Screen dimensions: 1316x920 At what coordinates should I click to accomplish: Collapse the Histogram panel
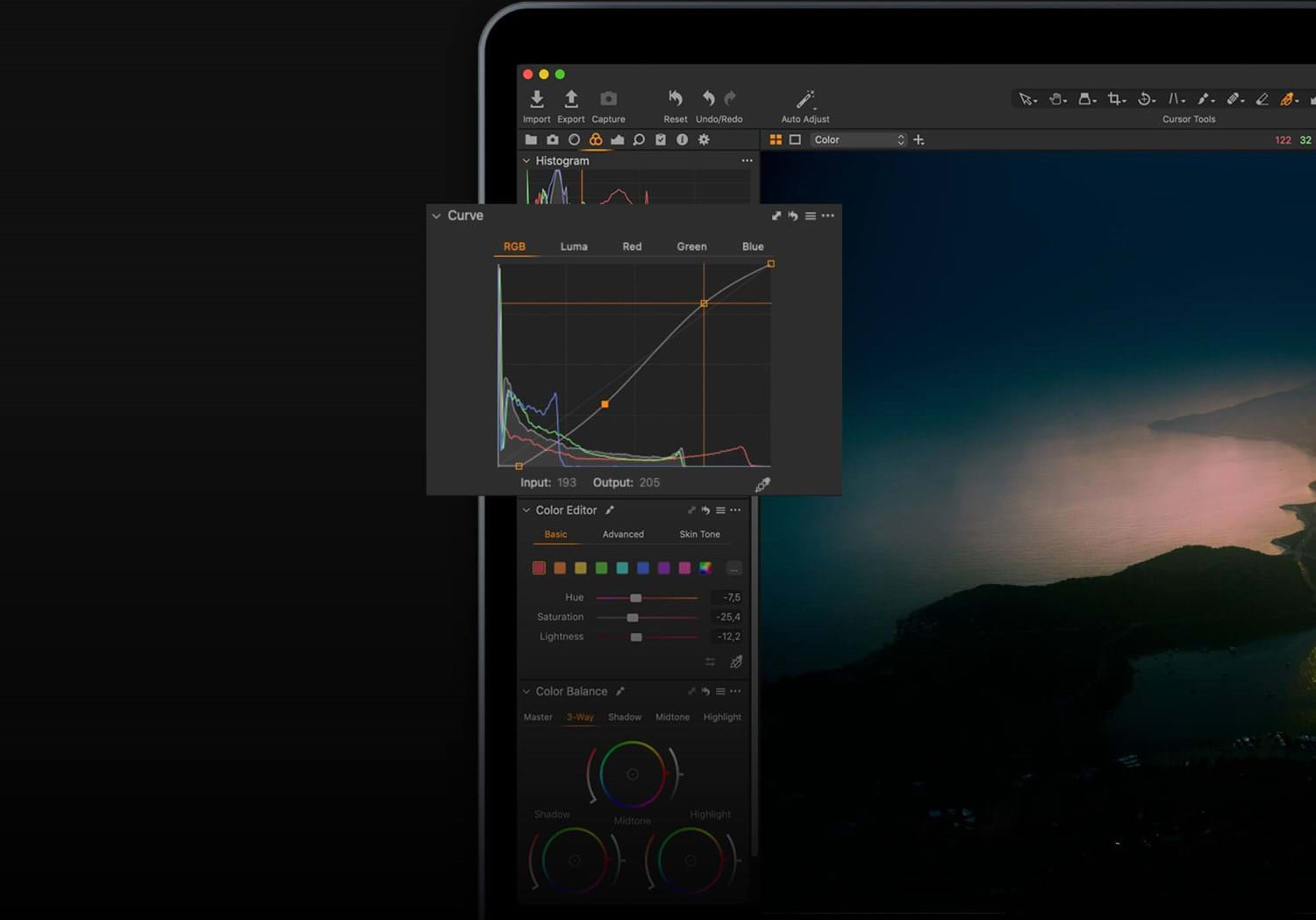click(526, 160)
